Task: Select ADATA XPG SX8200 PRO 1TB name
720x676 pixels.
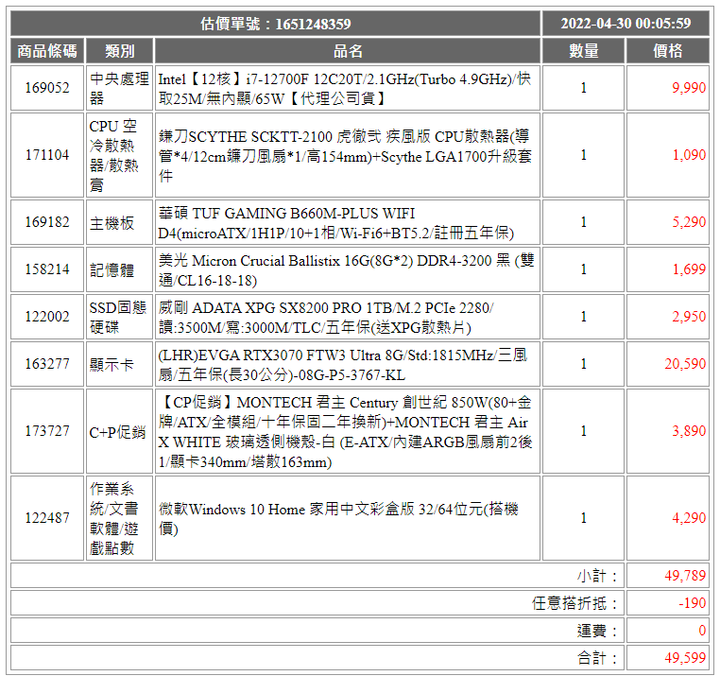Action: coord(326,318)
